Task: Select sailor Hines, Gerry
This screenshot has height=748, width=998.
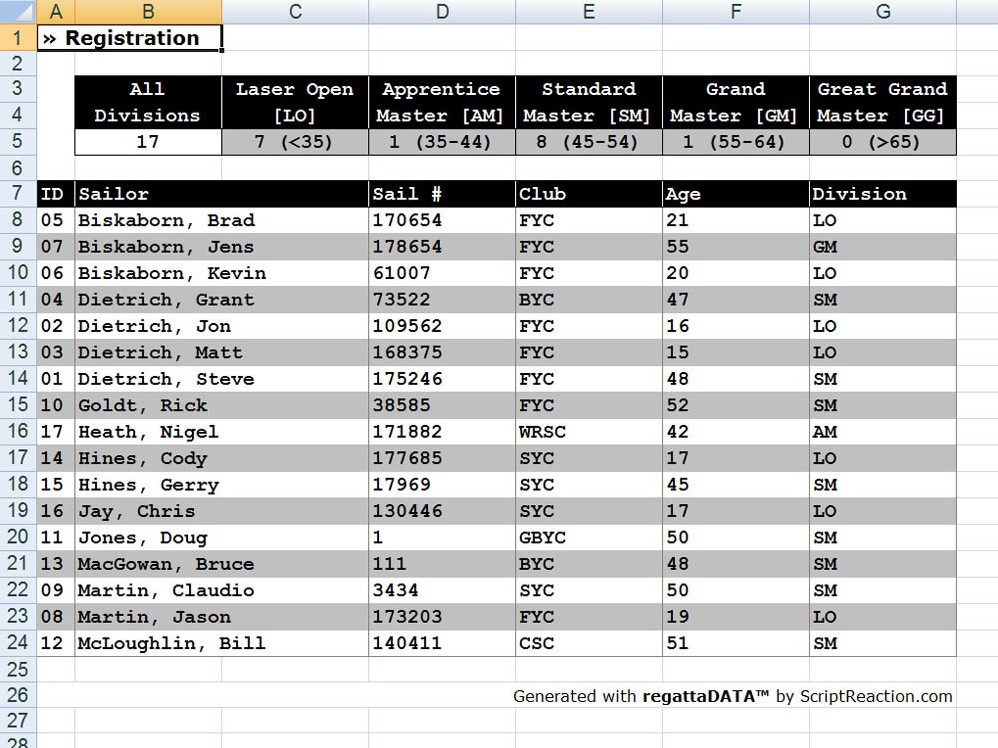Action: pos(221,484)
